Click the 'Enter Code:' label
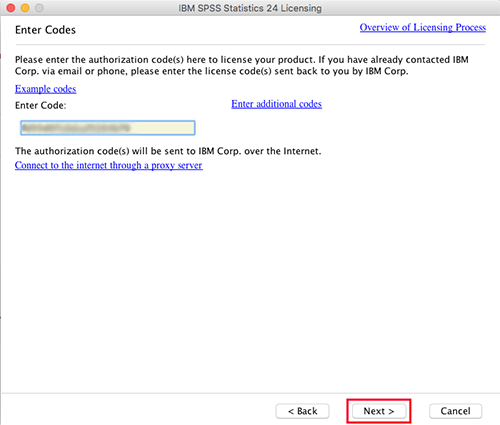The height and width of the screenshot is (425, 500). 41,105
